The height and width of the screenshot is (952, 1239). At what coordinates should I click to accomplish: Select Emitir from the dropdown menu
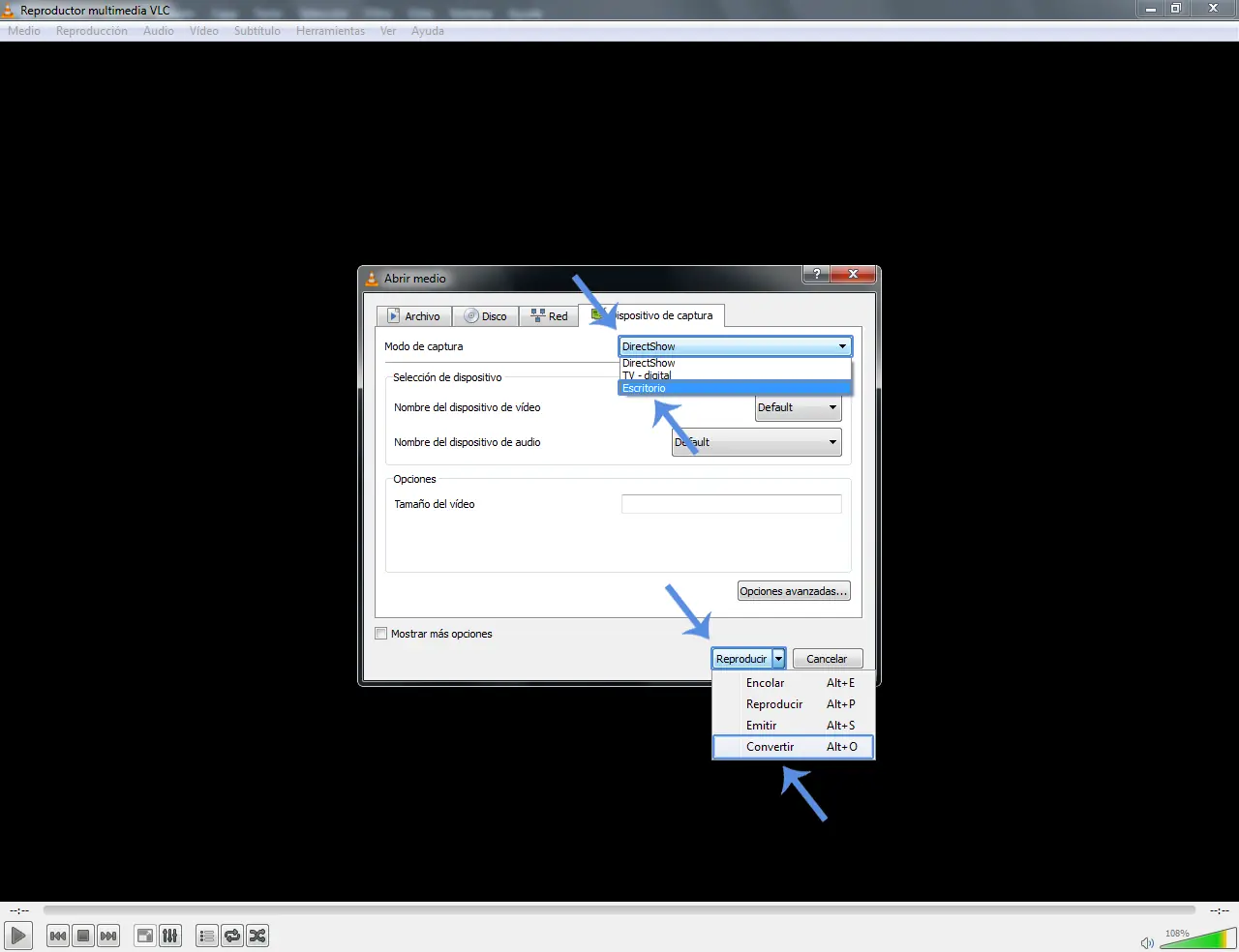pos(794,726)
